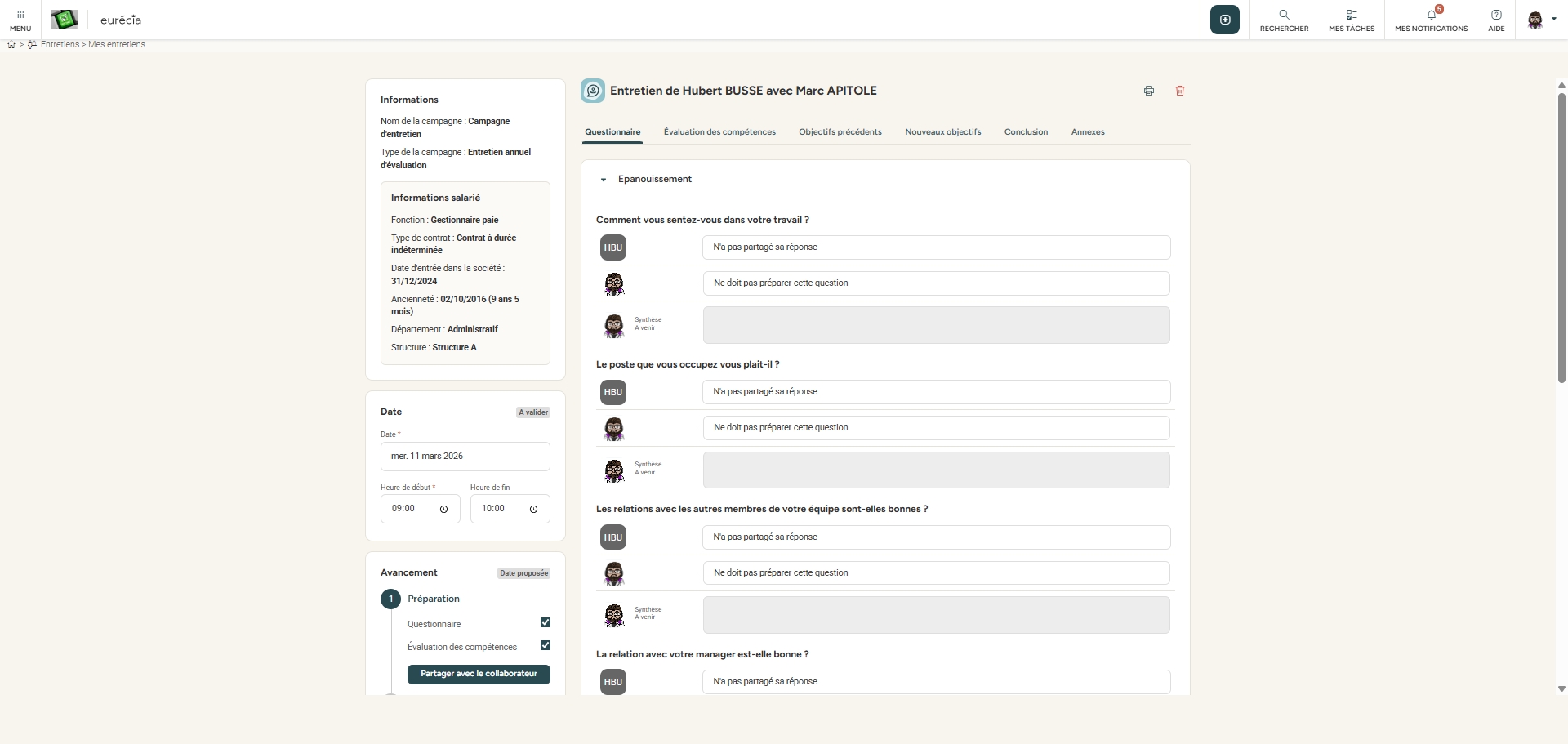Uncheck the Questionnaire checkbox
Screen dimensions: 1568x744
point(546,622)
